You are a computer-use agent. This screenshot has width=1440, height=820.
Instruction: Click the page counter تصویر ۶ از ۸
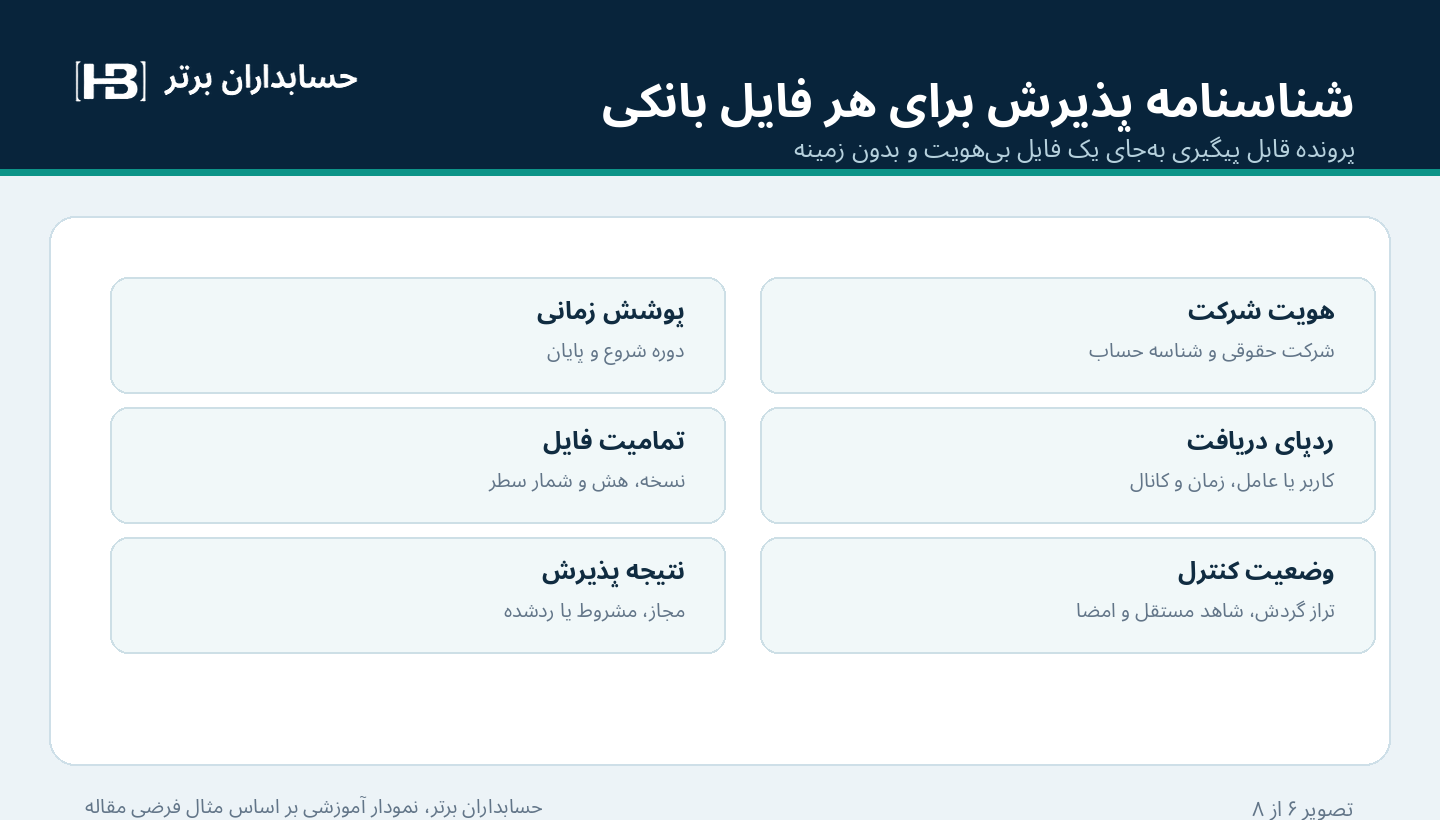pos(1303,808)
